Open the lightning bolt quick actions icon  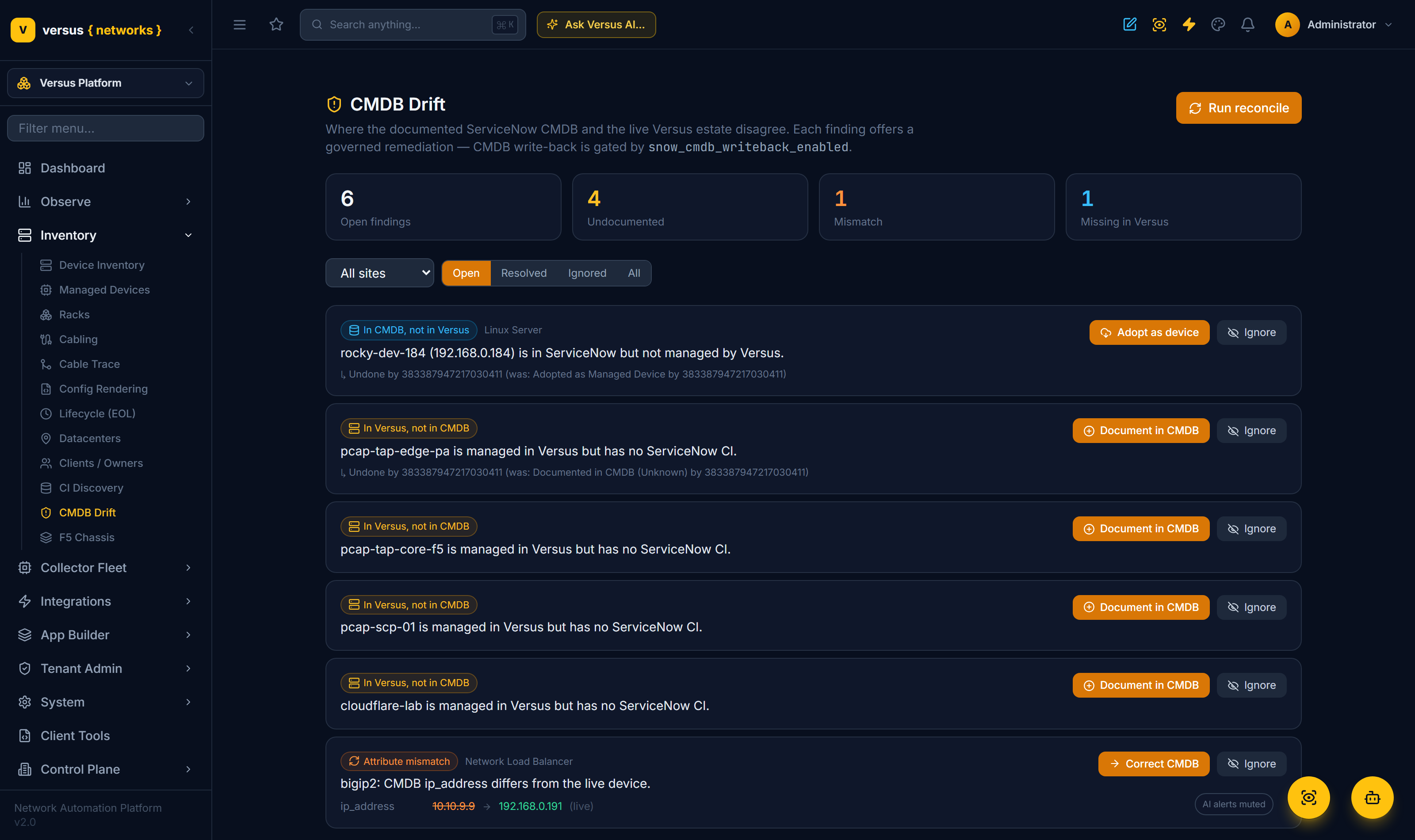click(1189, 24)
